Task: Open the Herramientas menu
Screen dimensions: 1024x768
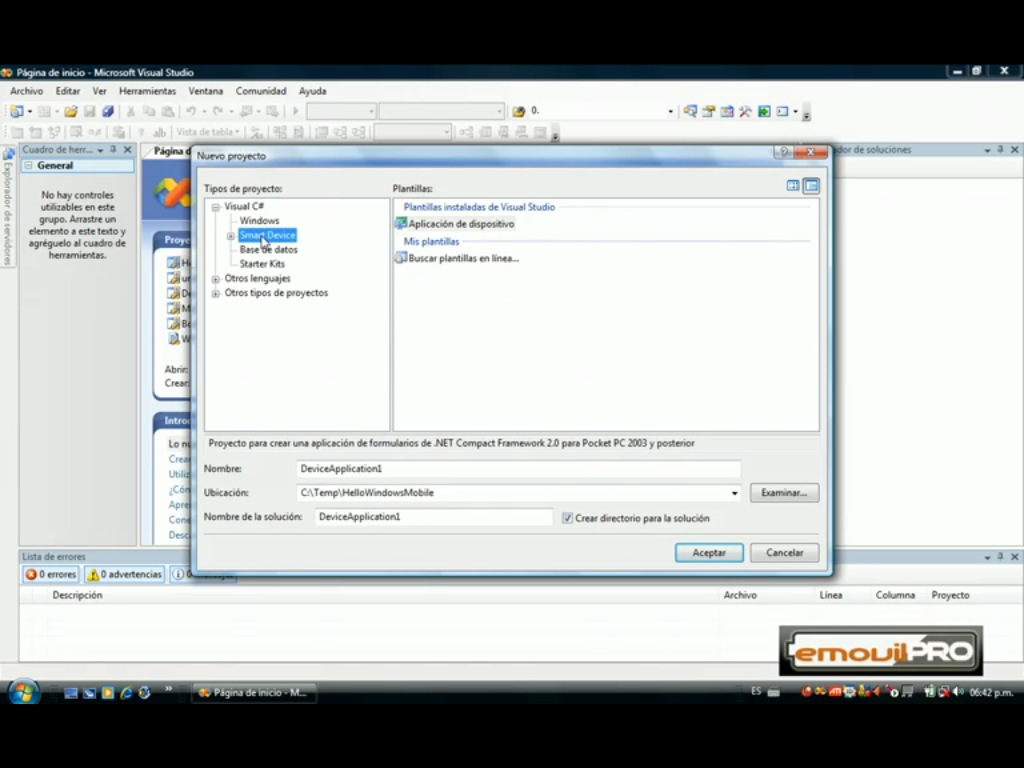Action: click(x=147, y=91)
